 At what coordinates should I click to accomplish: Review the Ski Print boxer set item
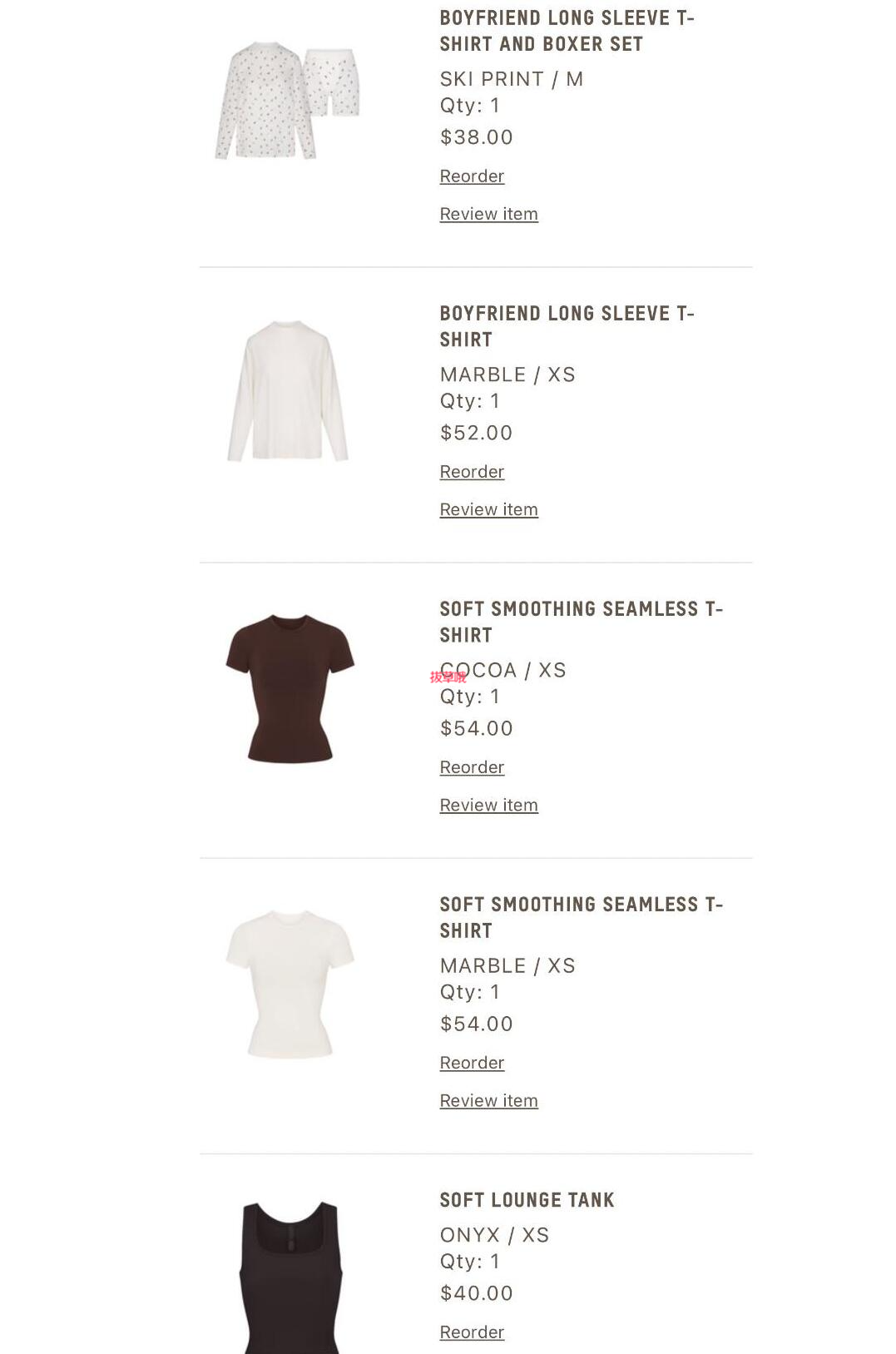488,214
